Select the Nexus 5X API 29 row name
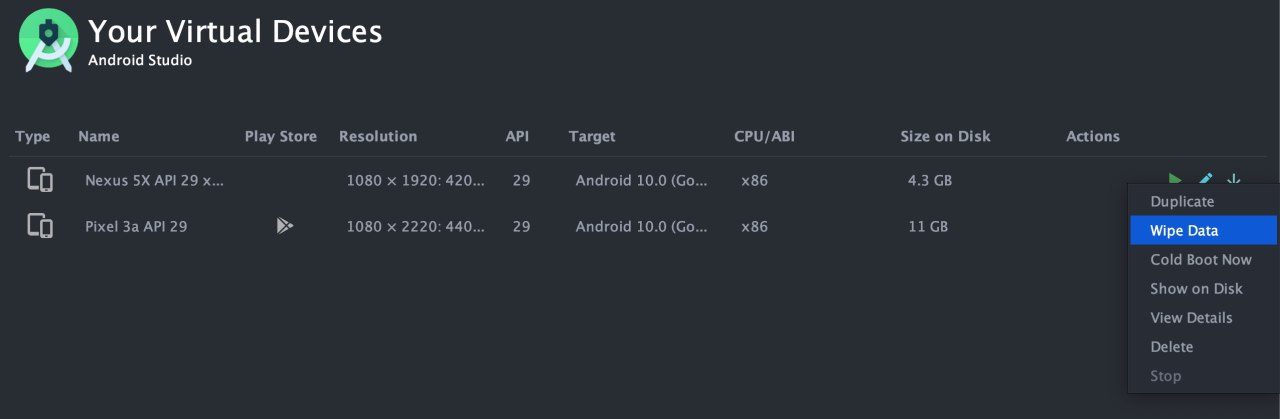The image size is (1280, 419). (155, 181)
